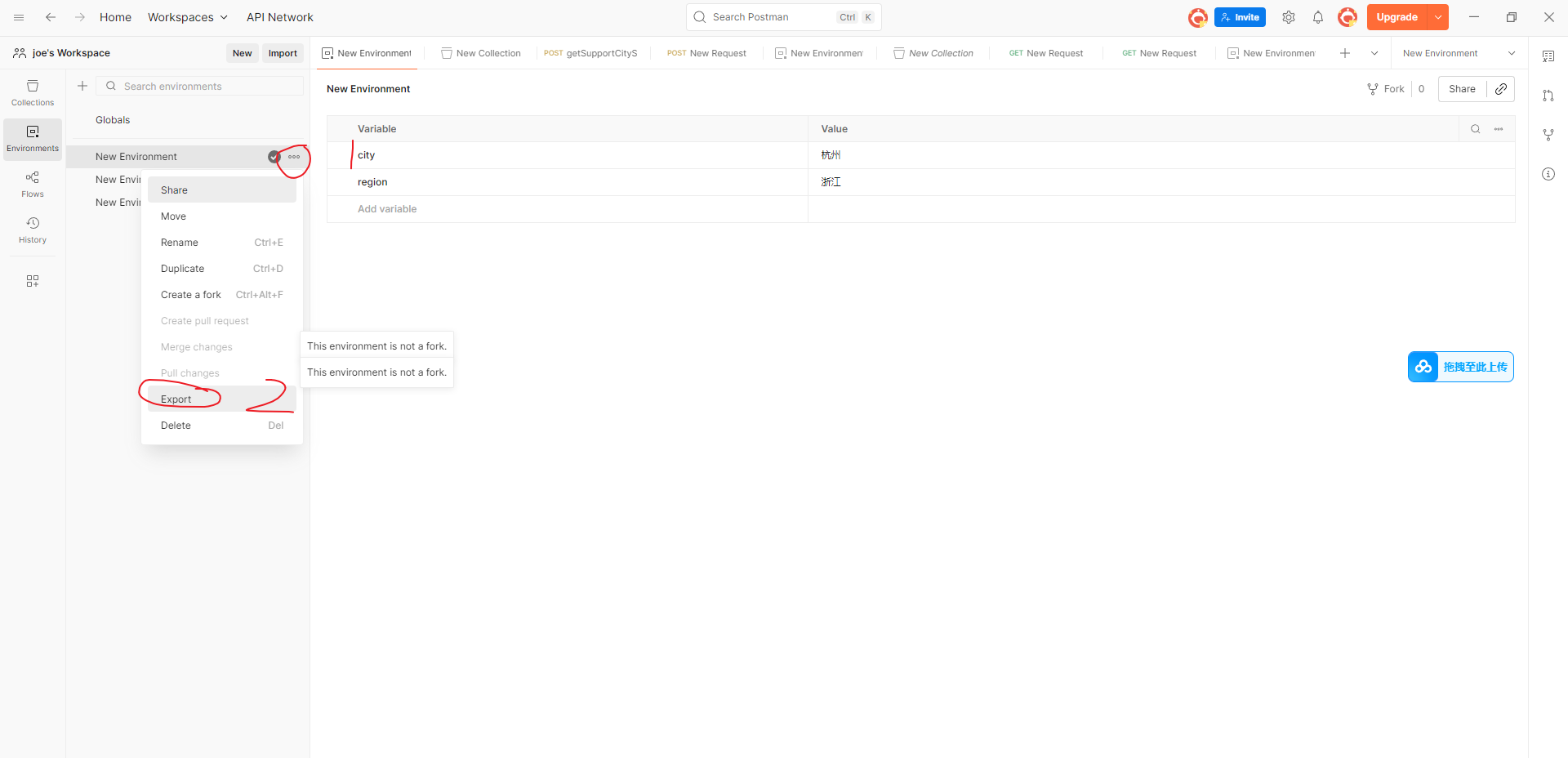The height and width of the screenshot is (758, 1568).
Task: Open notifications bell icon
Action: 1318,17
